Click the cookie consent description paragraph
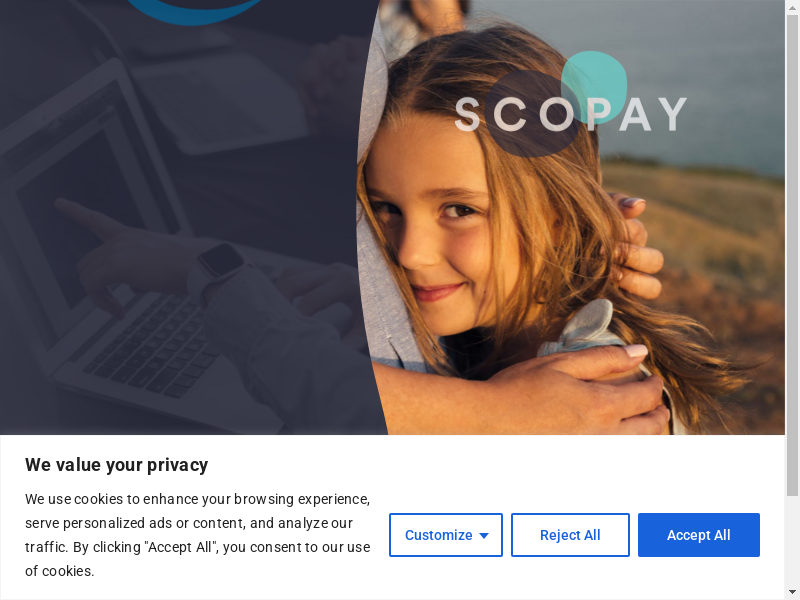Screen dimensions: 800x600 [x=198, y=535]
